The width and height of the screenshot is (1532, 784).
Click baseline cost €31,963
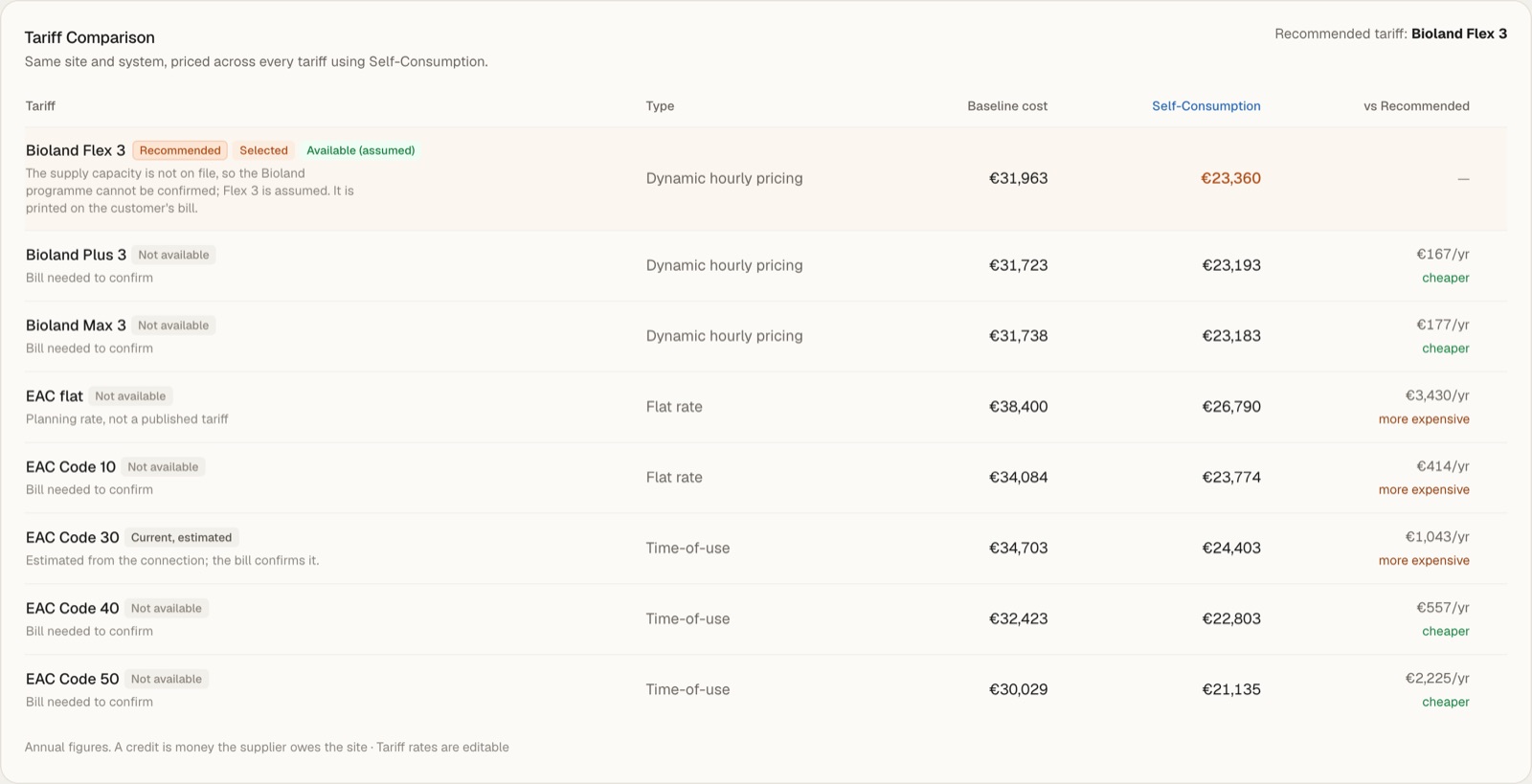(1018, 178)
